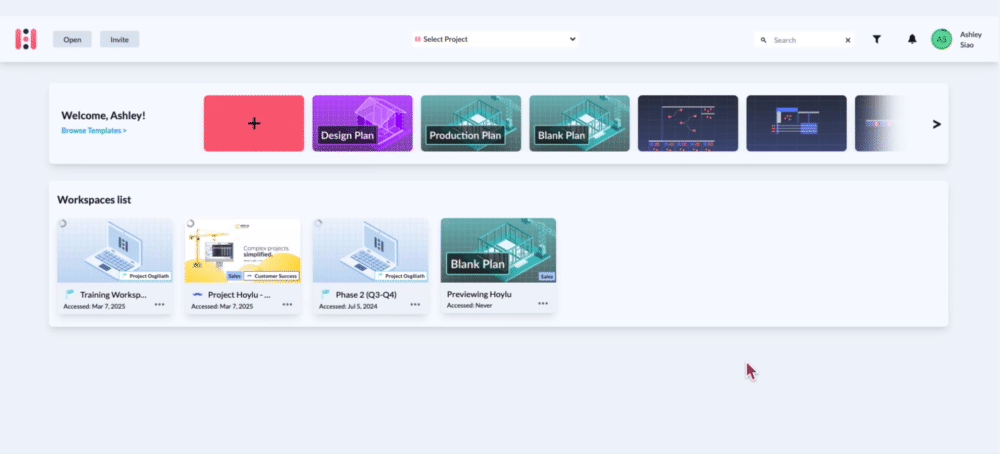Click the Open button
Screen dimensions: 1000x454
pos(72,40)
